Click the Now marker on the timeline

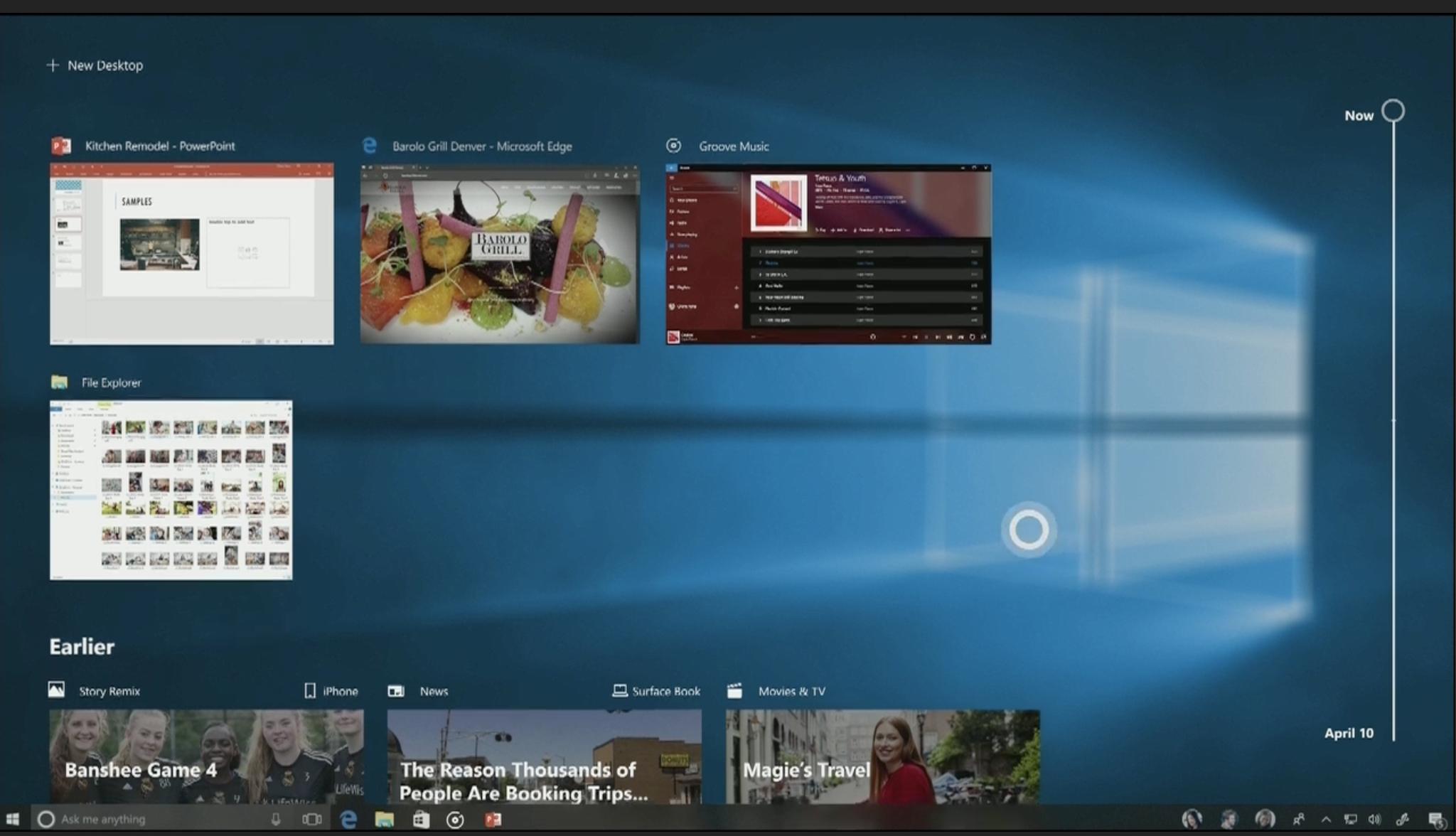pyautogui.click(x=1393, y=112)
